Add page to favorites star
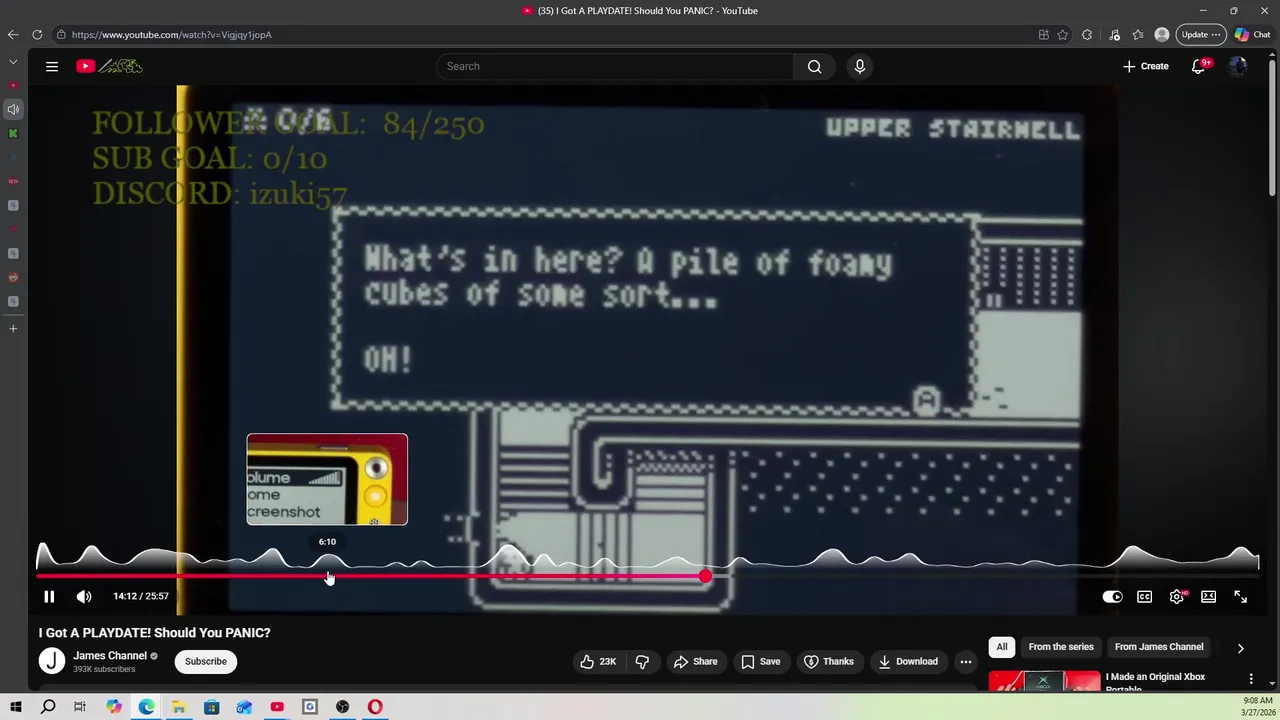 pyautogui.click(x=1062, y=35)
